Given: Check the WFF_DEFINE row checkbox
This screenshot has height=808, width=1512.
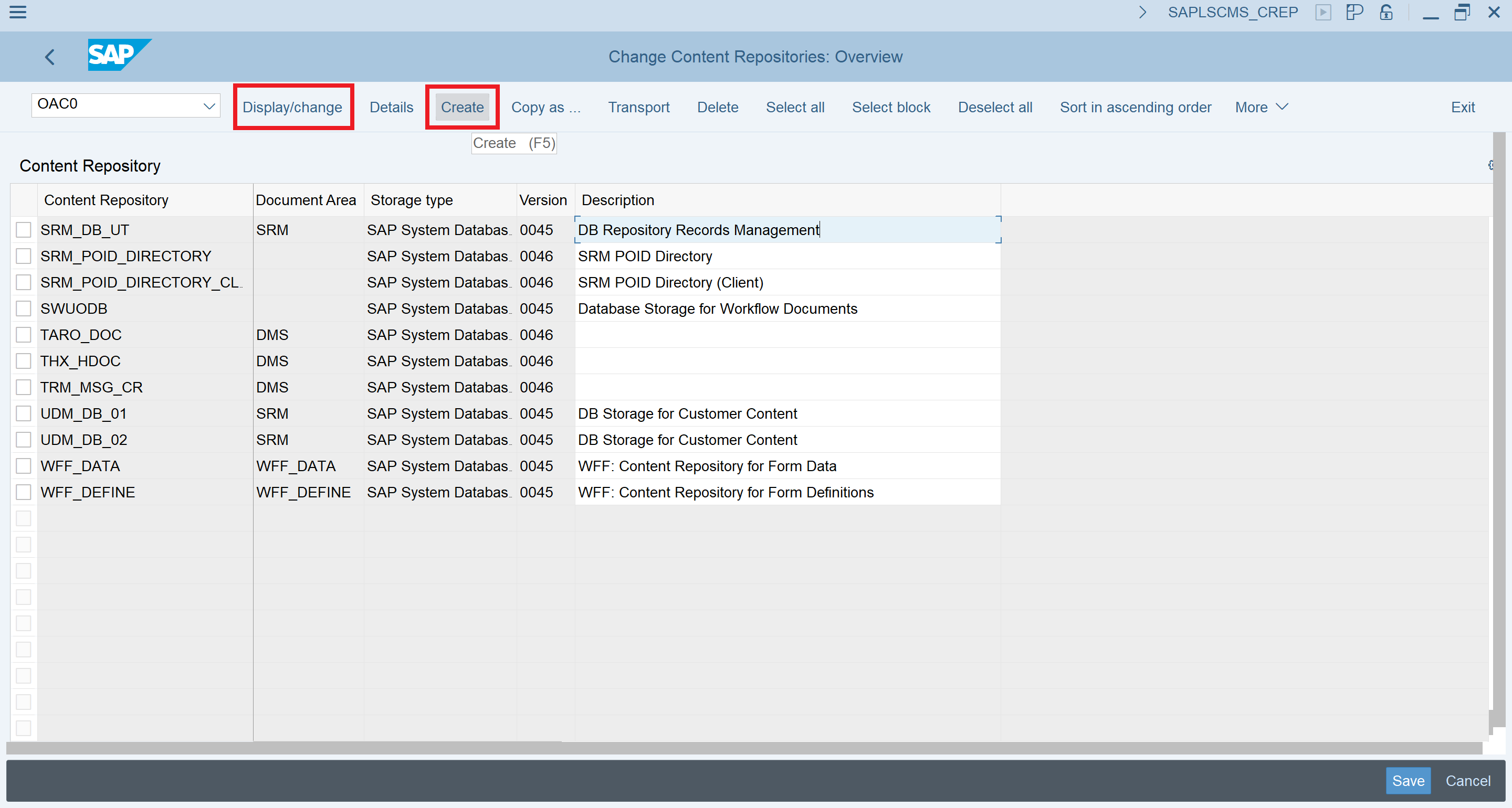Looking at the screenshot, I should [x=24, y=492].
